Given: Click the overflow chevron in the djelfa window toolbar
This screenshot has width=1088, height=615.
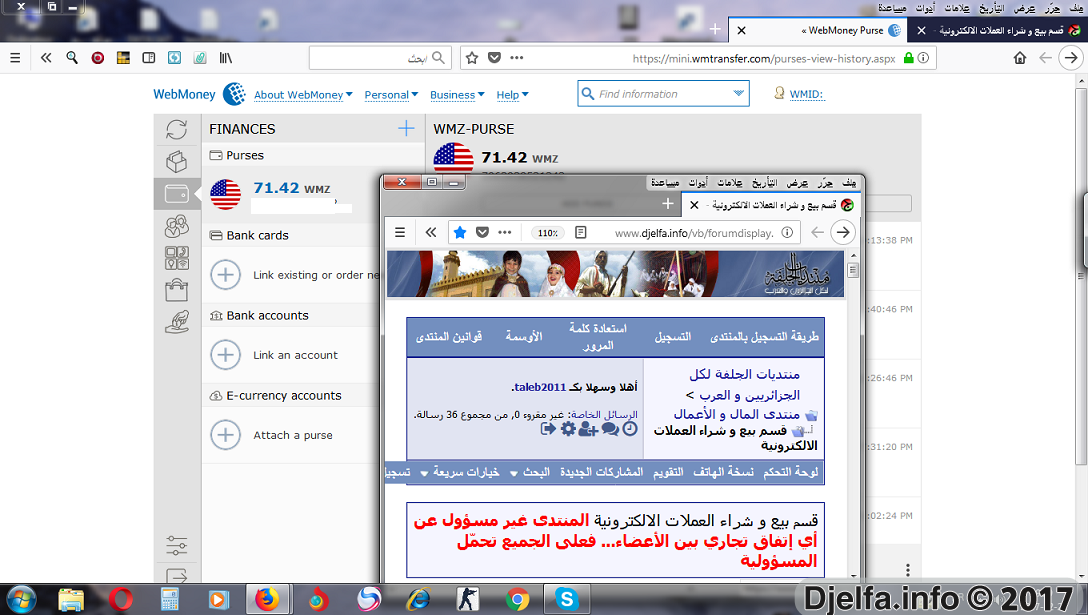Looking at the screenshot, I should pos(431,233).
